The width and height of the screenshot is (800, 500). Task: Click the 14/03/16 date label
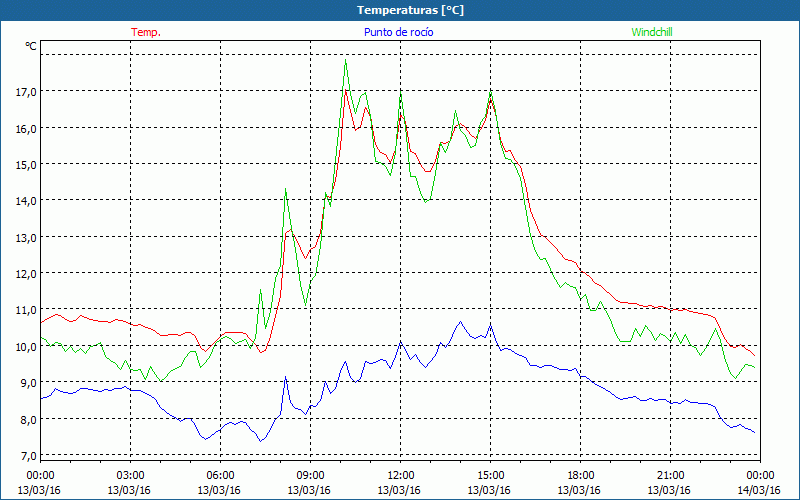tap(759, 490)
